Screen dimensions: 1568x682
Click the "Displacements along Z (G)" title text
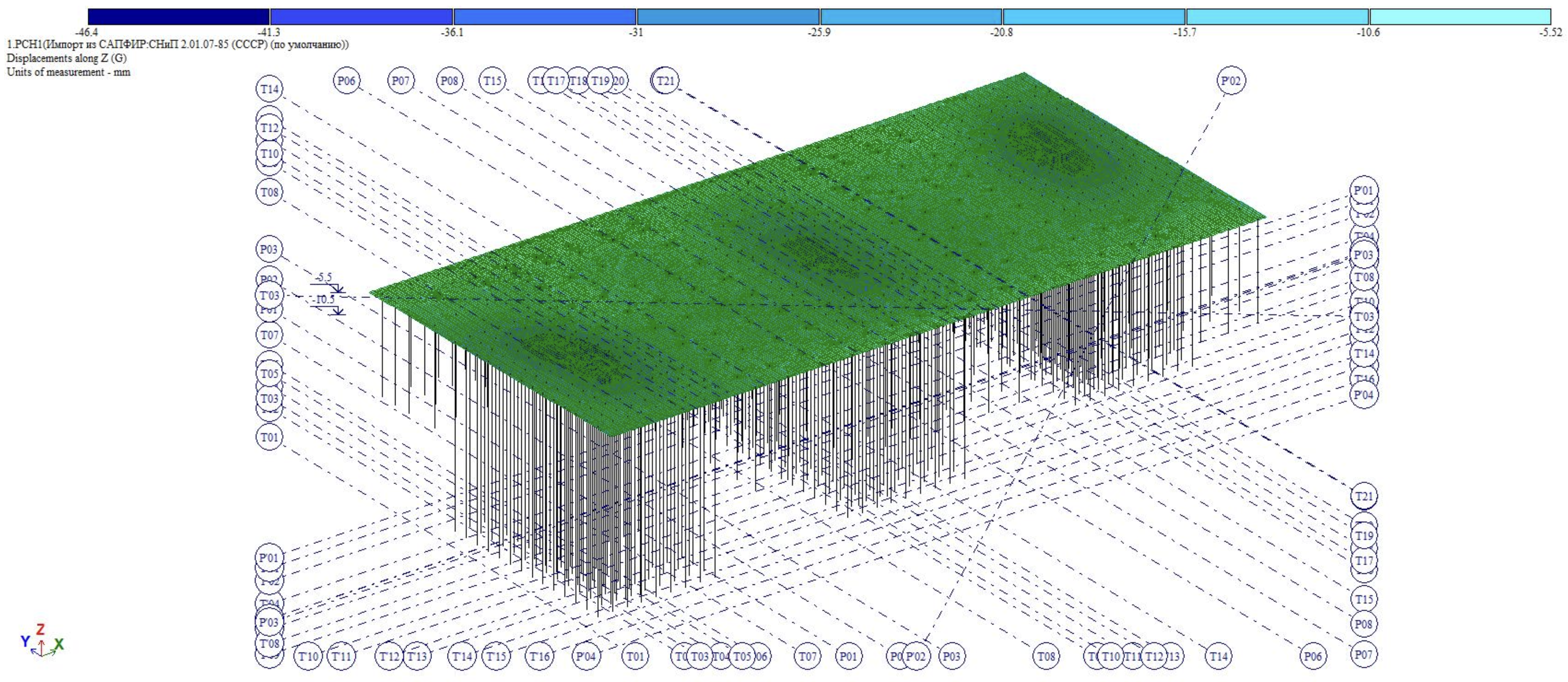coord(67,59)
